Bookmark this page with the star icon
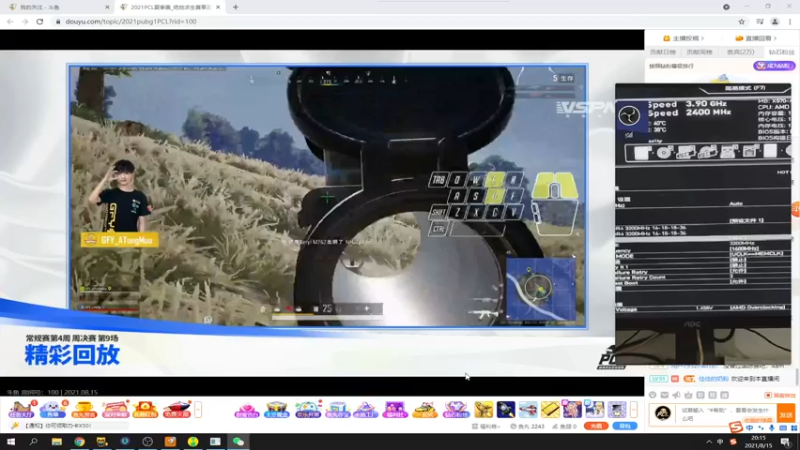The height and width of the screenshot is (450, 800). click(x=741, y=22)
